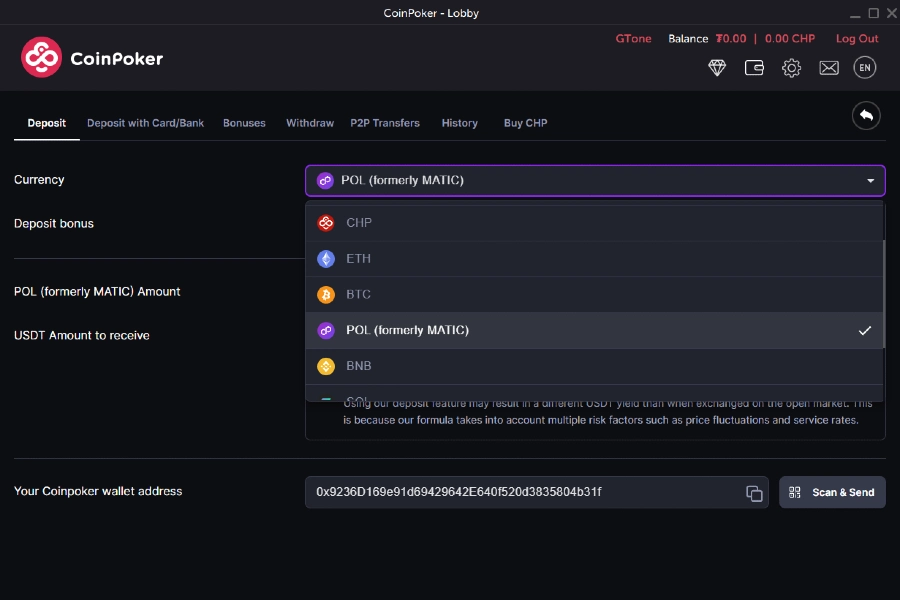Open the envelope messages icon

pos(828,68)
